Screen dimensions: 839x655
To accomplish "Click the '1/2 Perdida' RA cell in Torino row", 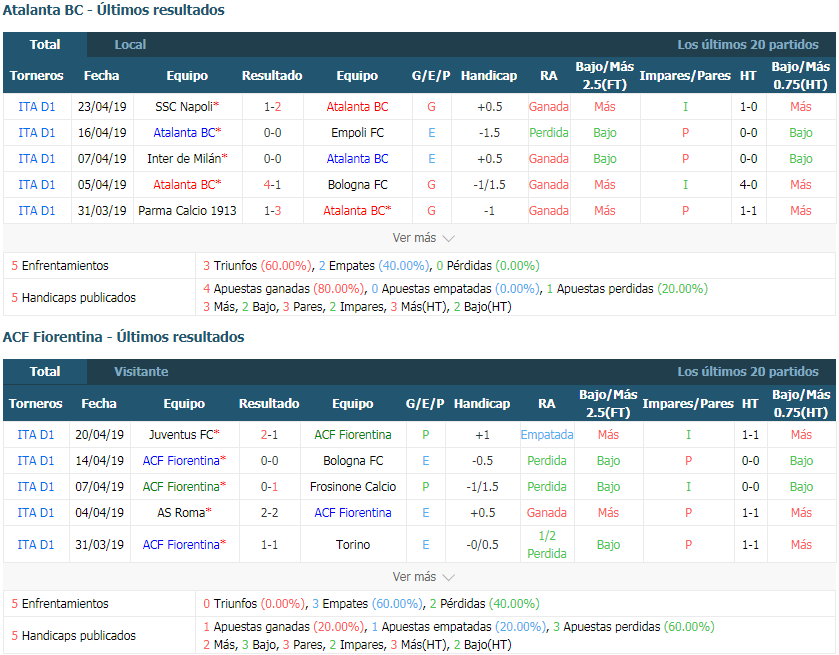I will pyautogui.click(x=547, y=544).
